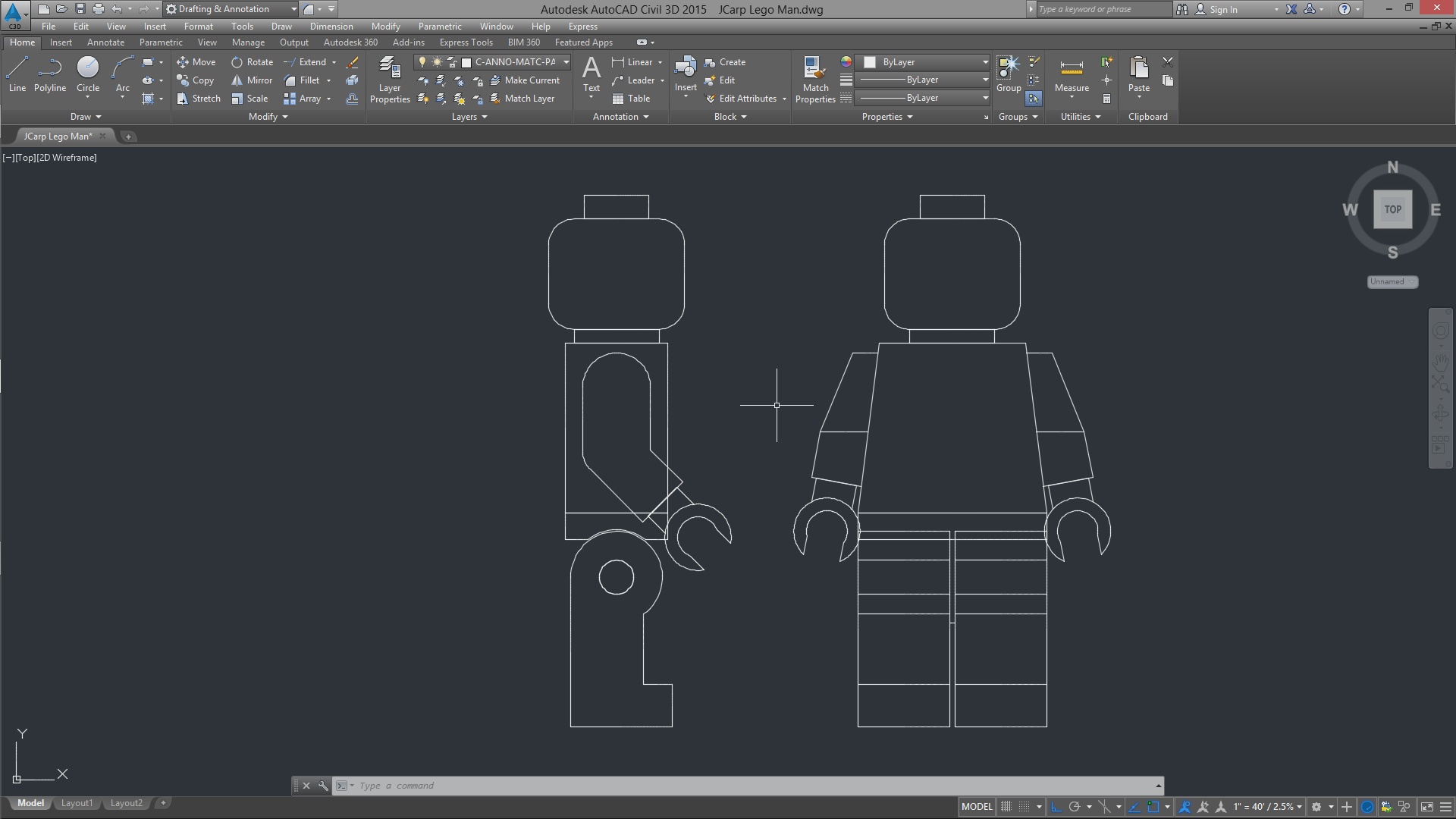Click the keyword search box
This screenshot has width=1456, height=819.
point(1103,9)
